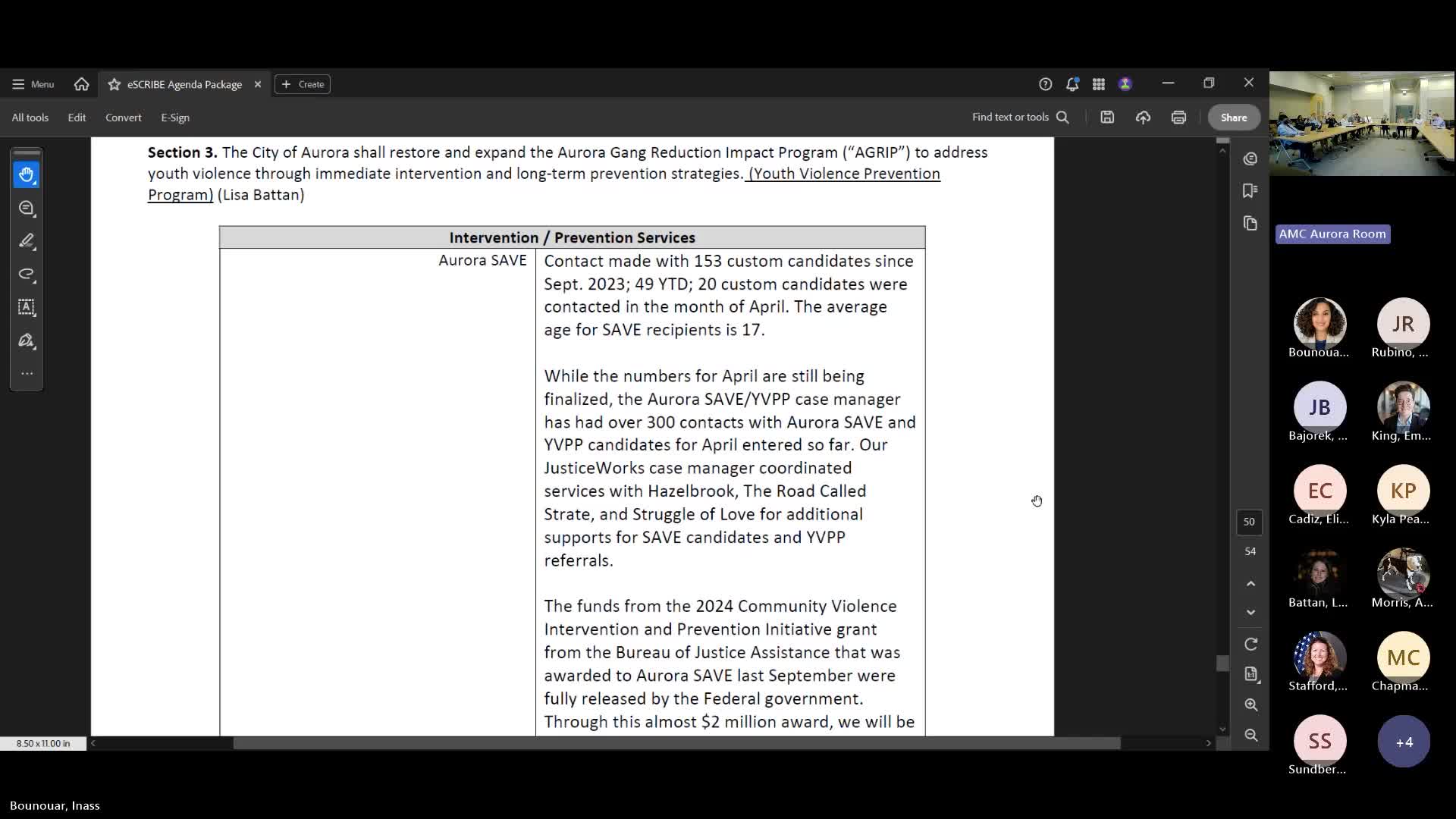Show the +4 additional participants
The height and width of the screenshot is (819, 1456).
[1403, 742]
